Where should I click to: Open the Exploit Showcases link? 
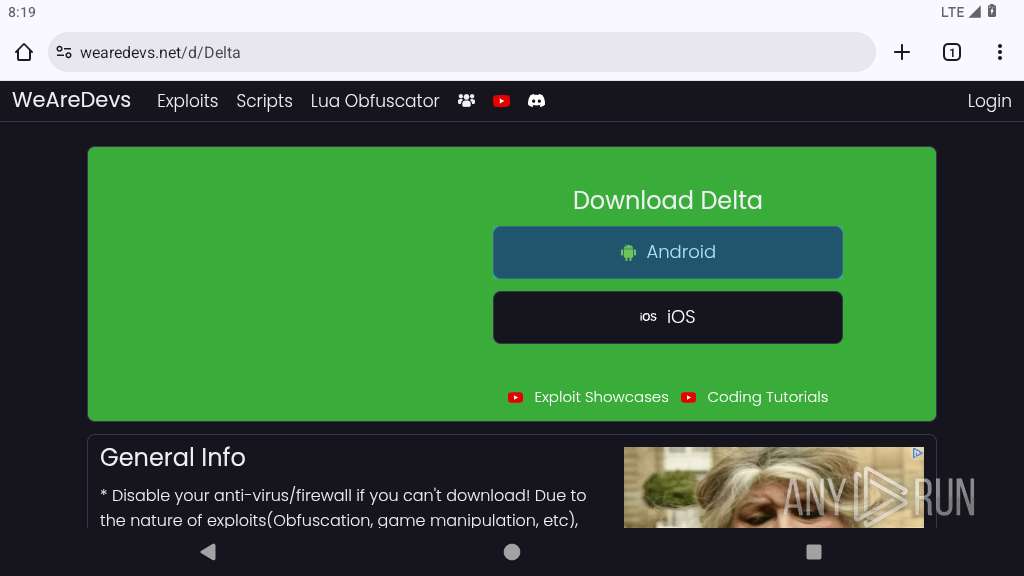point(588,397)
